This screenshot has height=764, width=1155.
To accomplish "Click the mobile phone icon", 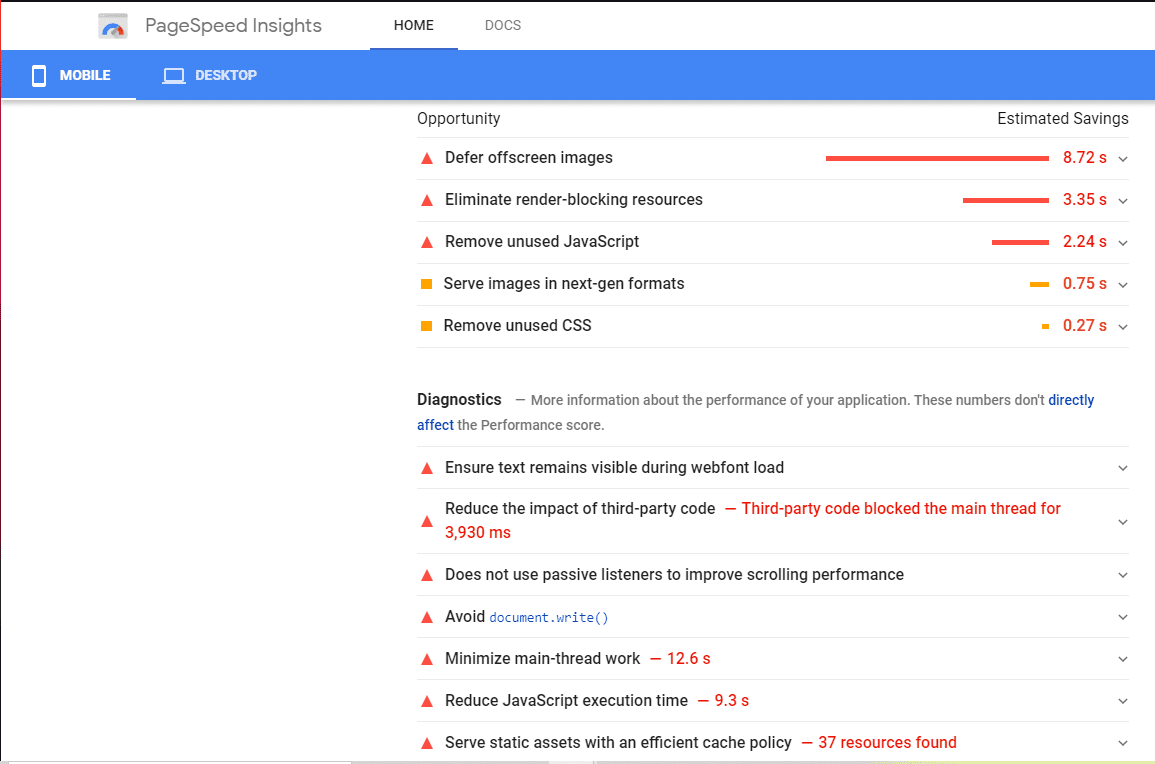I will coord(39,75).
